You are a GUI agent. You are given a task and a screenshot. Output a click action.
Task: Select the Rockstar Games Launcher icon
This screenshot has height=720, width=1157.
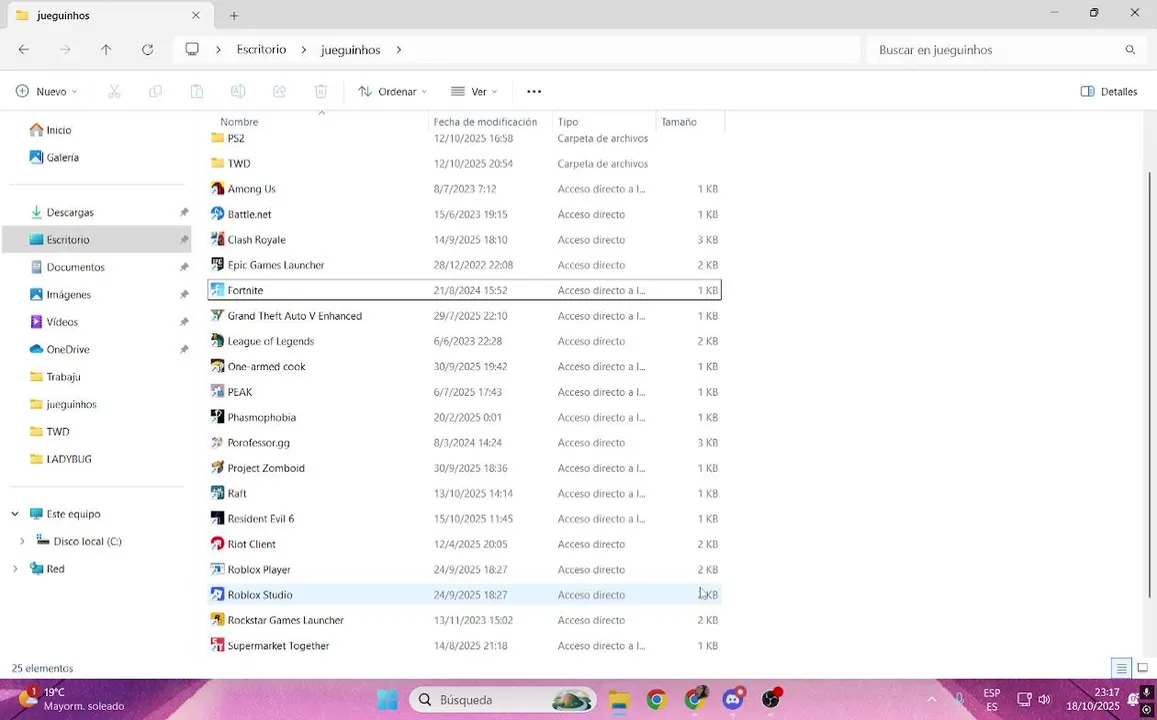(217, 620)
